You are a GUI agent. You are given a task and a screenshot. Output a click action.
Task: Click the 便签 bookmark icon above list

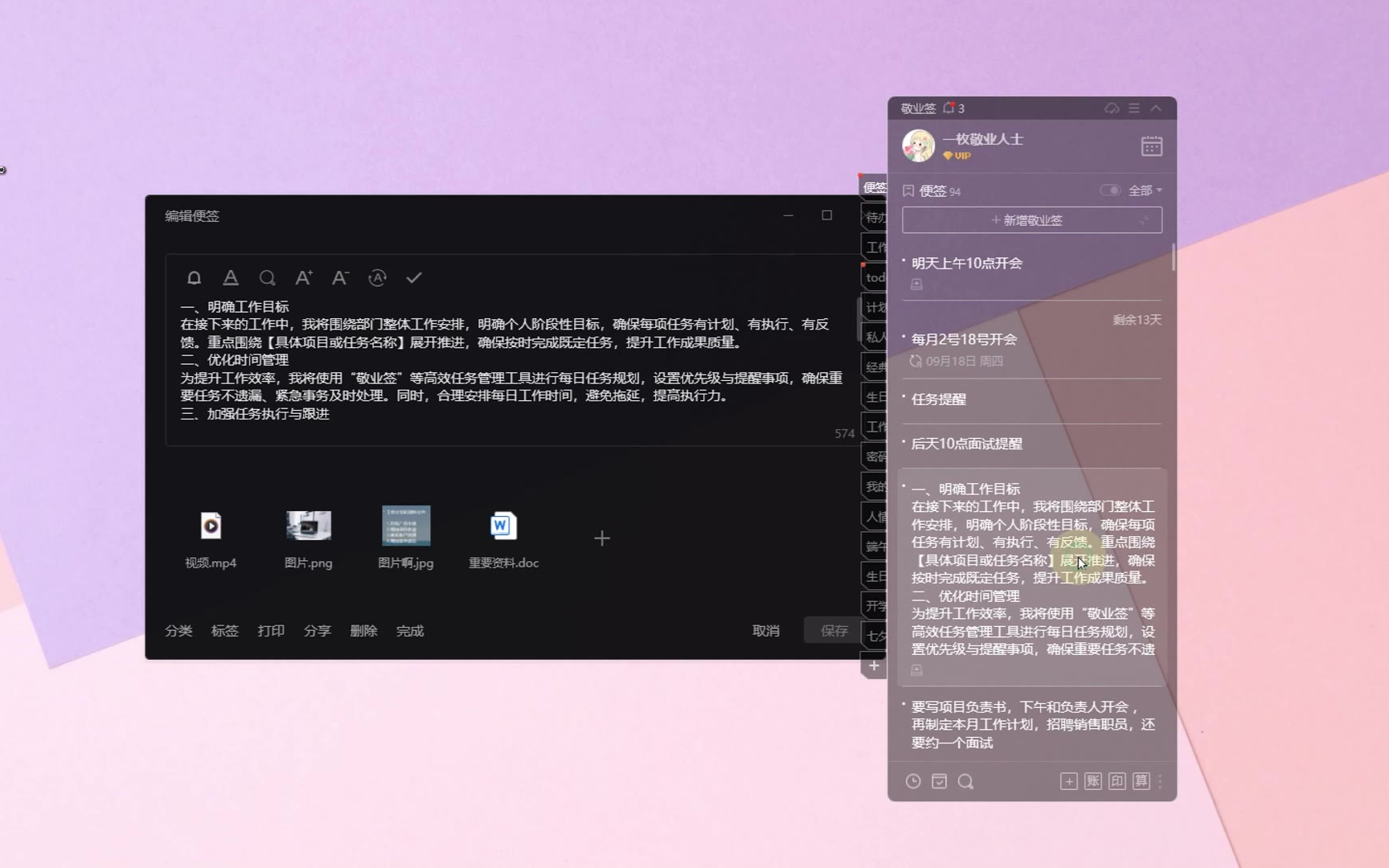908,191
